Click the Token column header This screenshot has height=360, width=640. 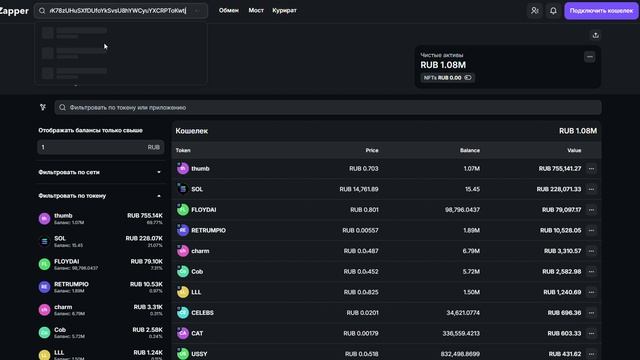coord(183,150)
